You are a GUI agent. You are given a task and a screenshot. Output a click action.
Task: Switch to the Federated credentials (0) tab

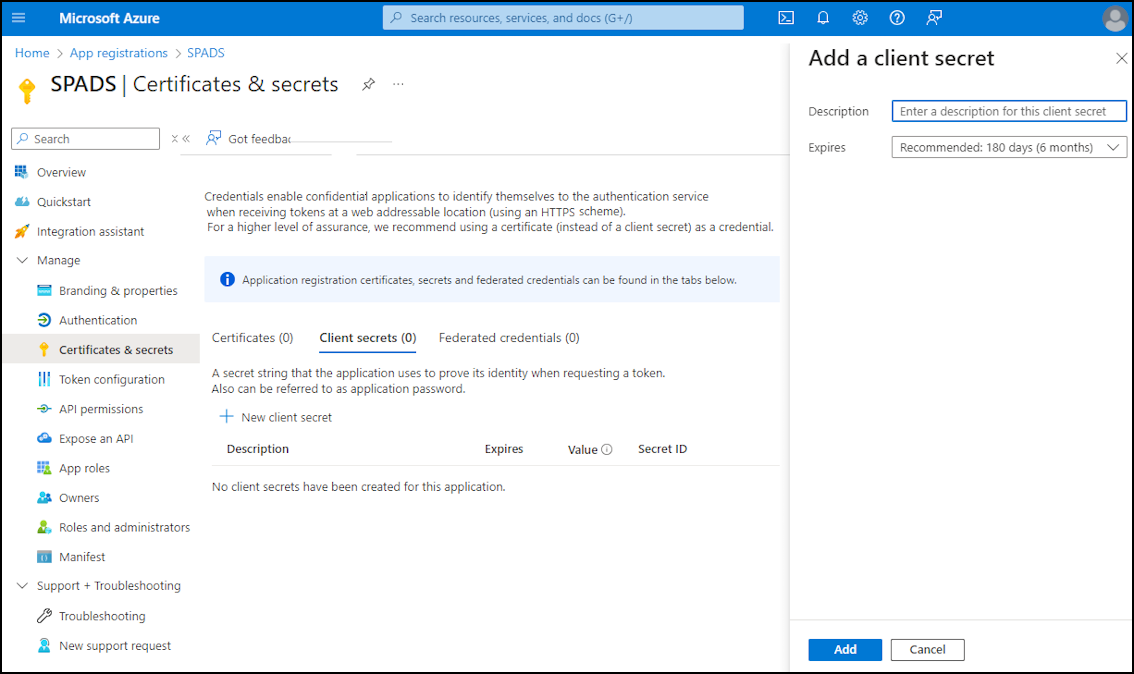tap(509, 338)
